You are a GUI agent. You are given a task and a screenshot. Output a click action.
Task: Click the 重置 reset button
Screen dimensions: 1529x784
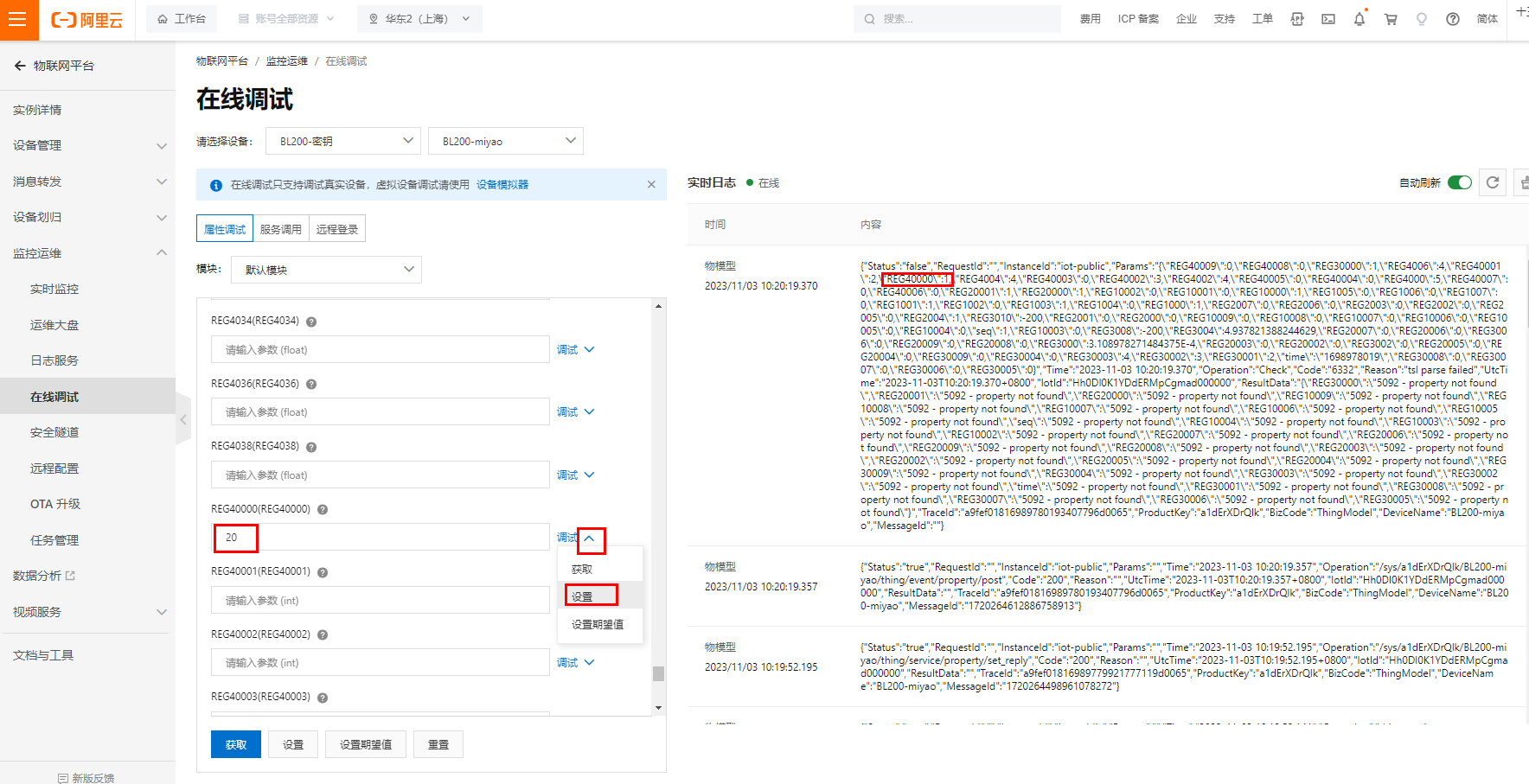coord(438,744)
